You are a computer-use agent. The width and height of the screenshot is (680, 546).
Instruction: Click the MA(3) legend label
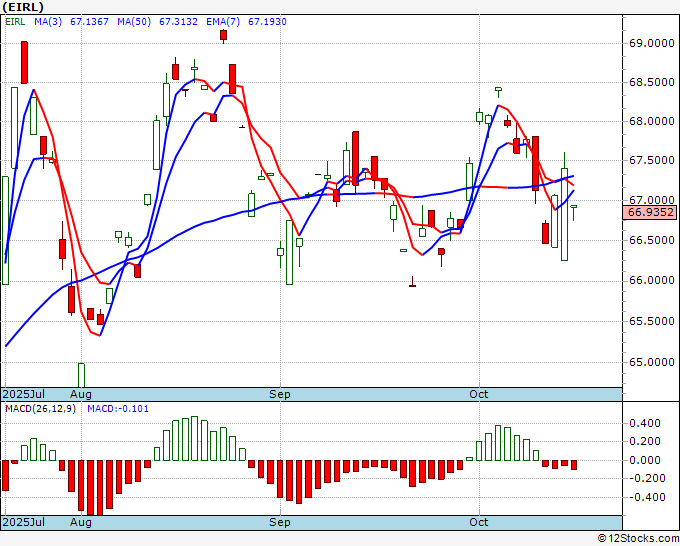tap(48, 22)
